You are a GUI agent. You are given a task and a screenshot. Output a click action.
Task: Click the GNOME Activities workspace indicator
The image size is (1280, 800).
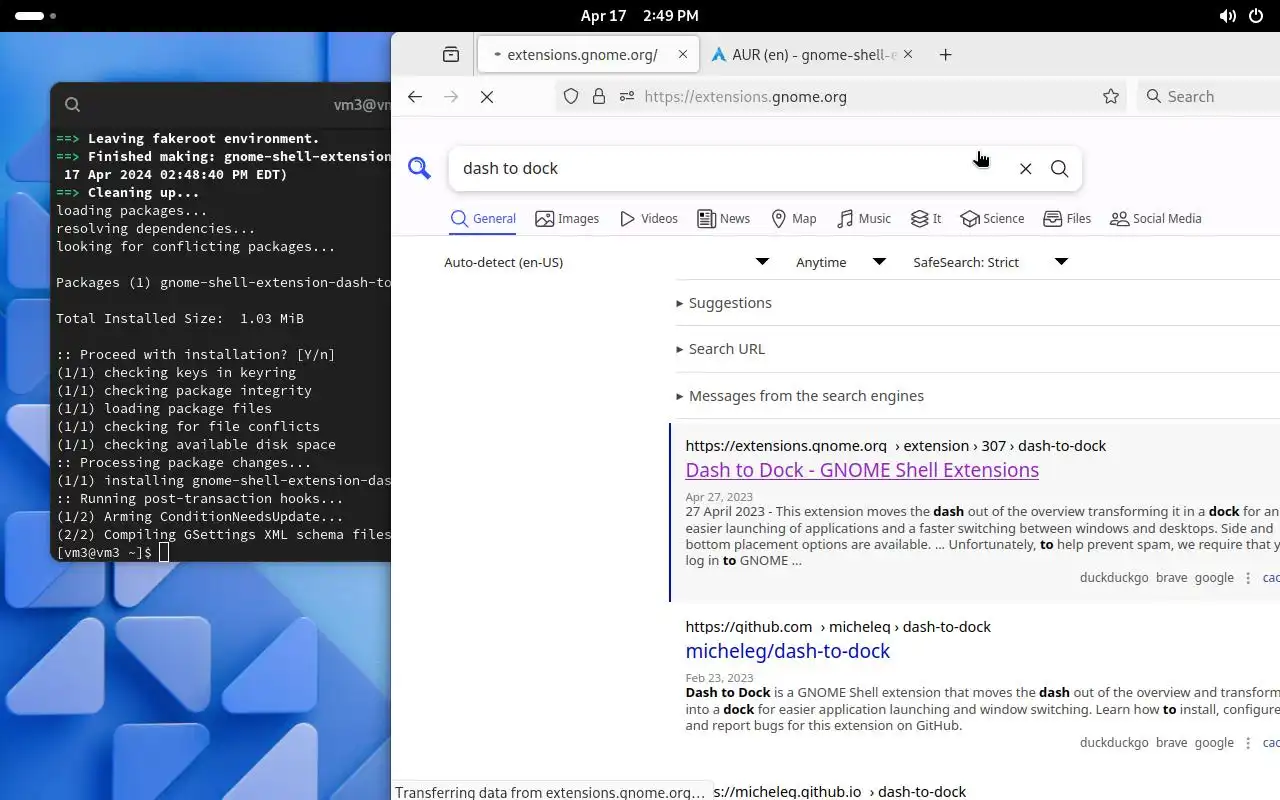coord(36,16)
